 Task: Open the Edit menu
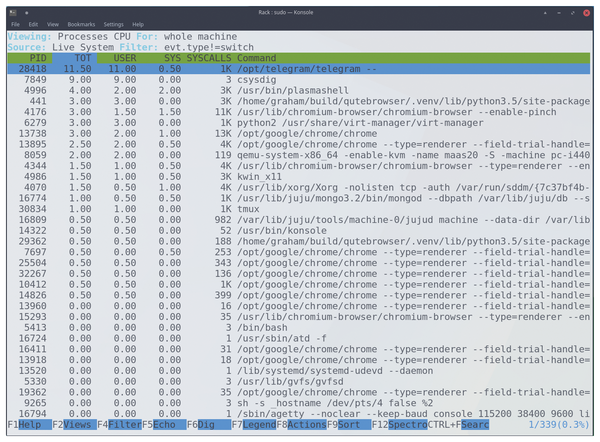point(33,24)
